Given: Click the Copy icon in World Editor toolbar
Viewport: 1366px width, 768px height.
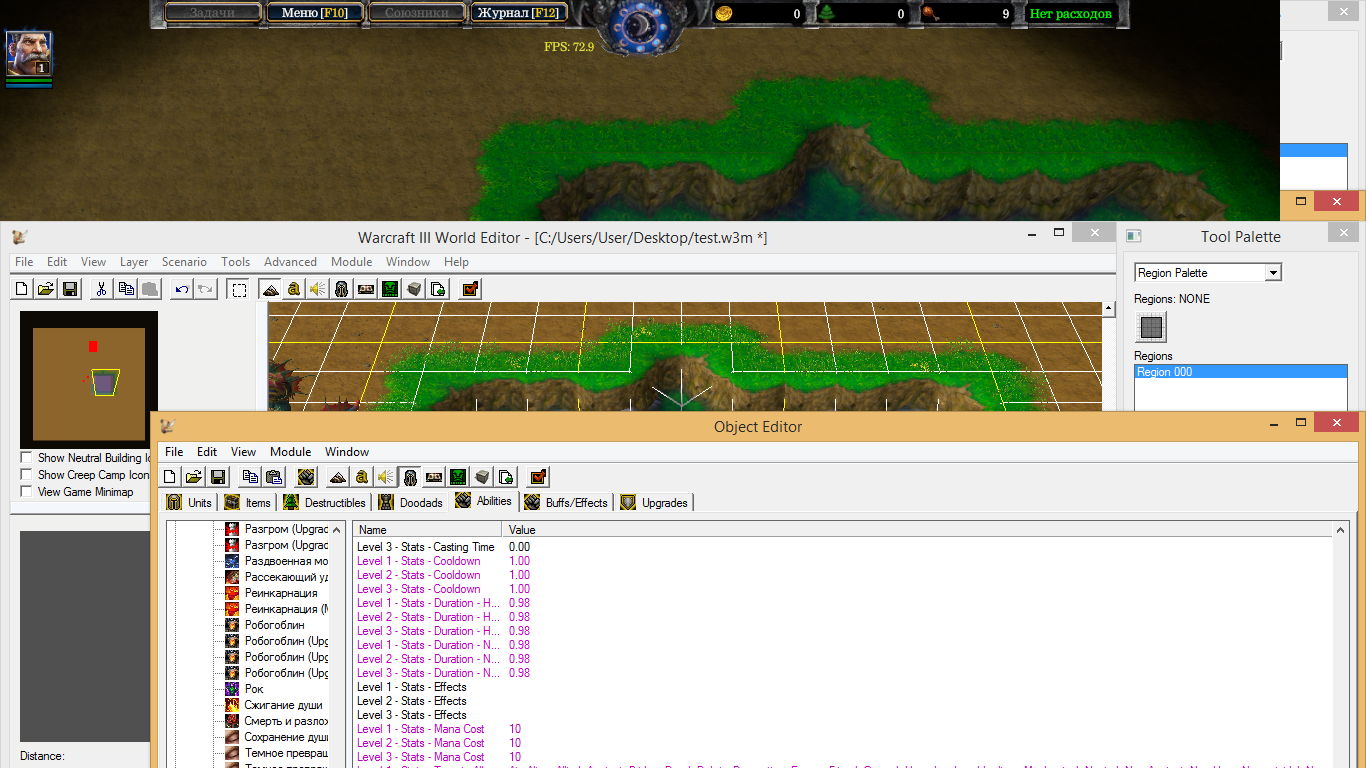Looking at the screenshot, I should pos(125,289).
